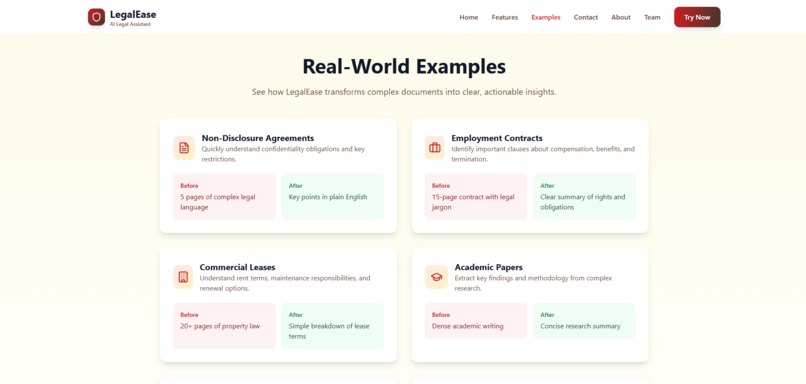Click the Try Now button
The image size is (806, 384).
(x=697, y=17)
